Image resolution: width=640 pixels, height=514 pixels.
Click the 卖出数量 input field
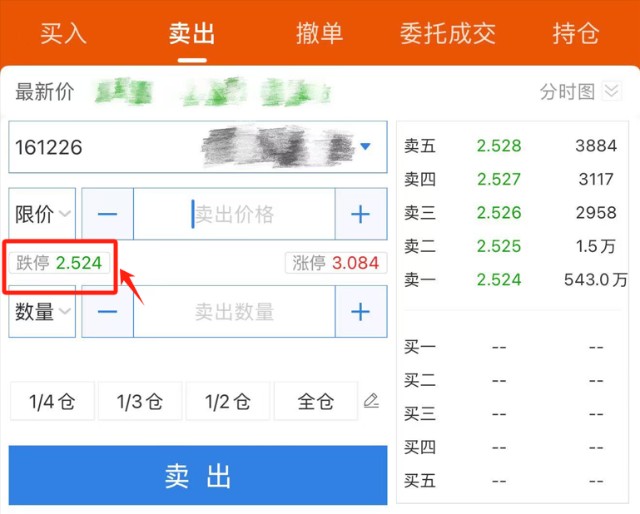click(234, 312)
